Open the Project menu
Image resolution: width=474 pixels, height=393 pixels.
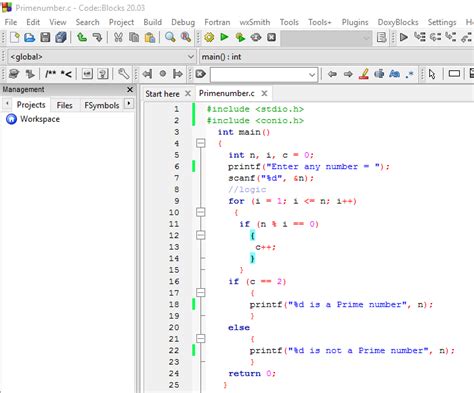(x=121, y=22)
